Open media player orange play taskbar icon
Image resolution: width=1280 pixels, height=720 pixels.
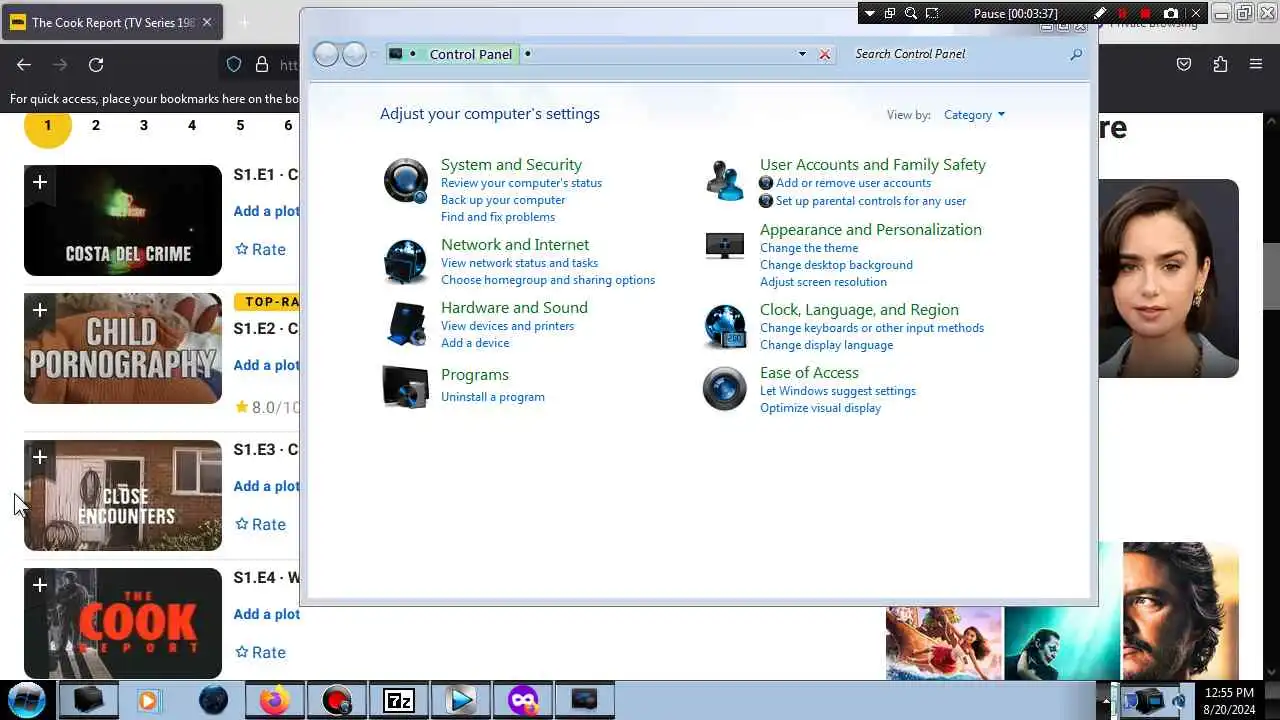click(148, 700)
